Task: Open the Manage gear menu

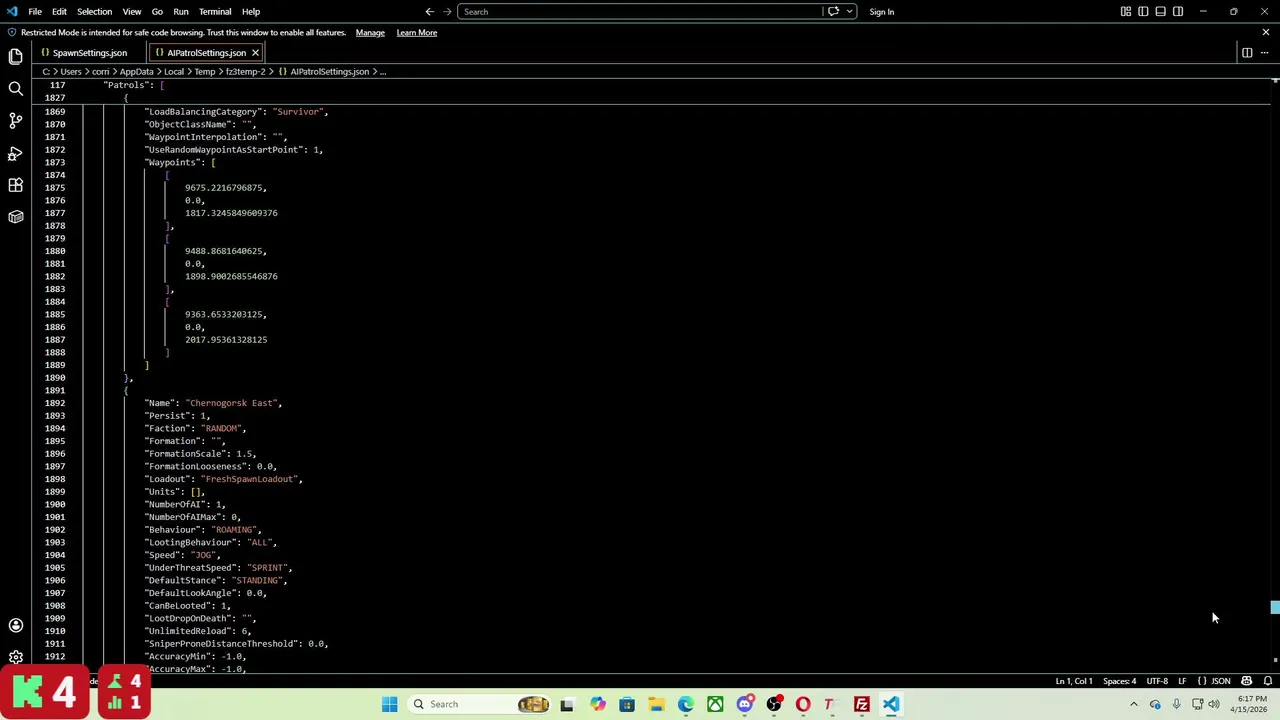Action: [x=15, y=657]
